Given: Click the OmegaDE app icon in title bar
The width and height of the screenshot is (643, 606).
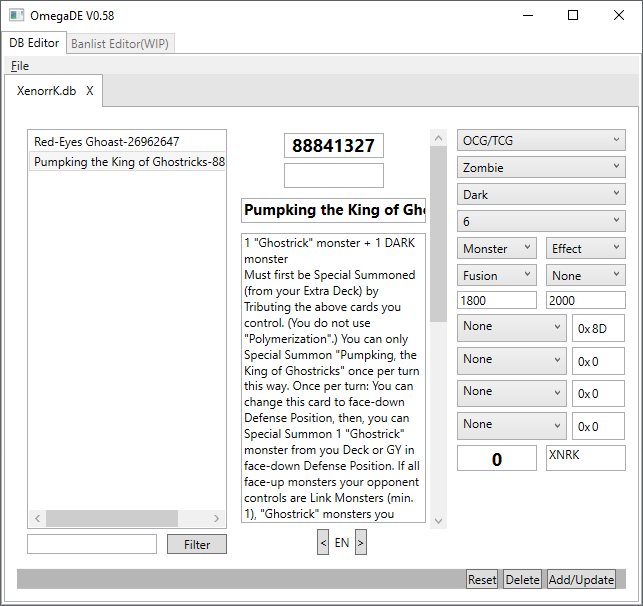Looking at the screenshot, I should pos(16,16).
